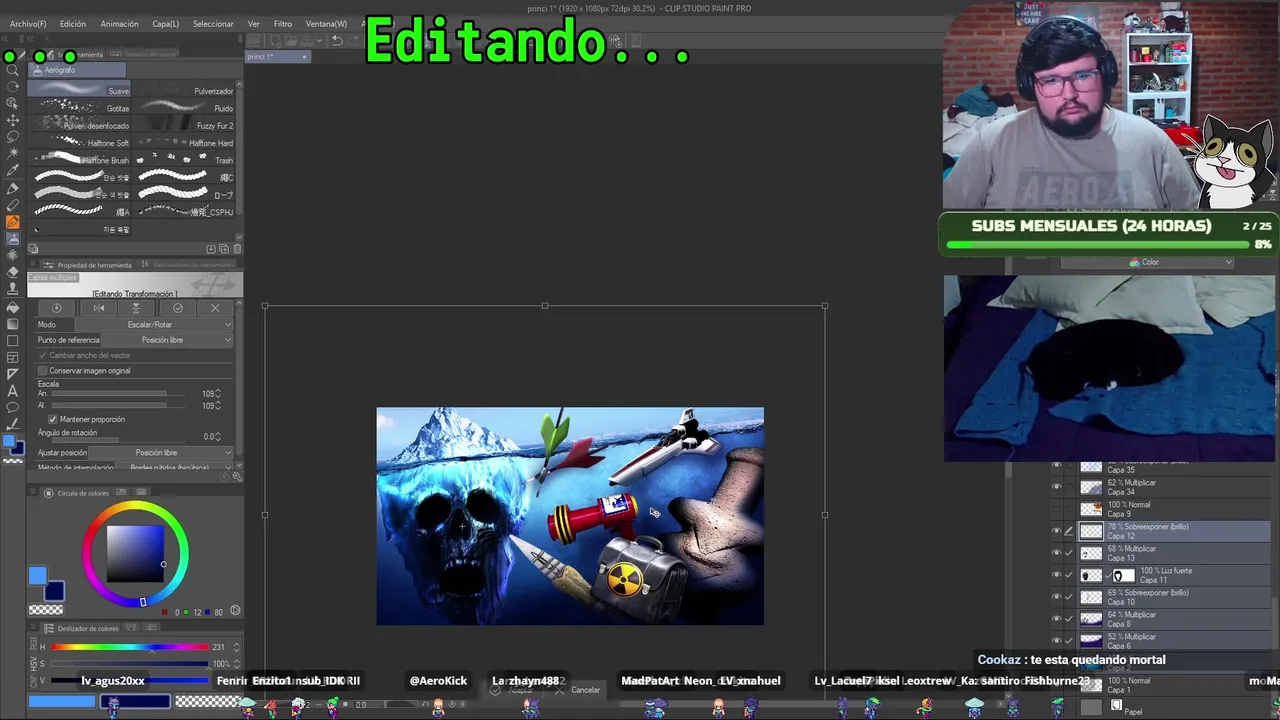The width and height of the screenshot is (1280, 720).
Task: Select the orange Brush tool
Action: [x=13, y=222]
